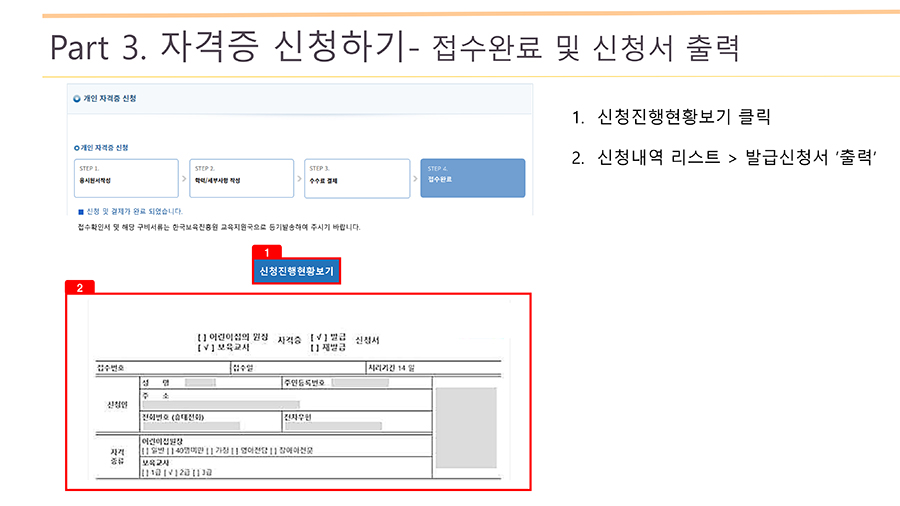Toggle the checked 보육교사 box in the form title
Screen dimensions: 900x506
point(205,348)
